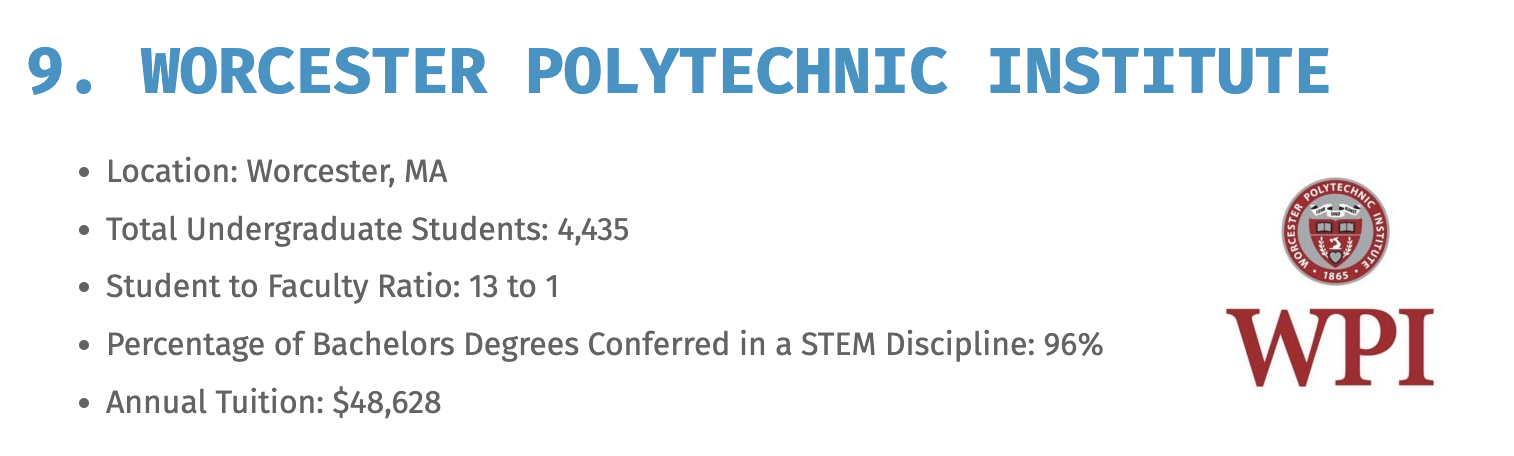Click the Student to Faculty Ratio label

pos(283,287)
